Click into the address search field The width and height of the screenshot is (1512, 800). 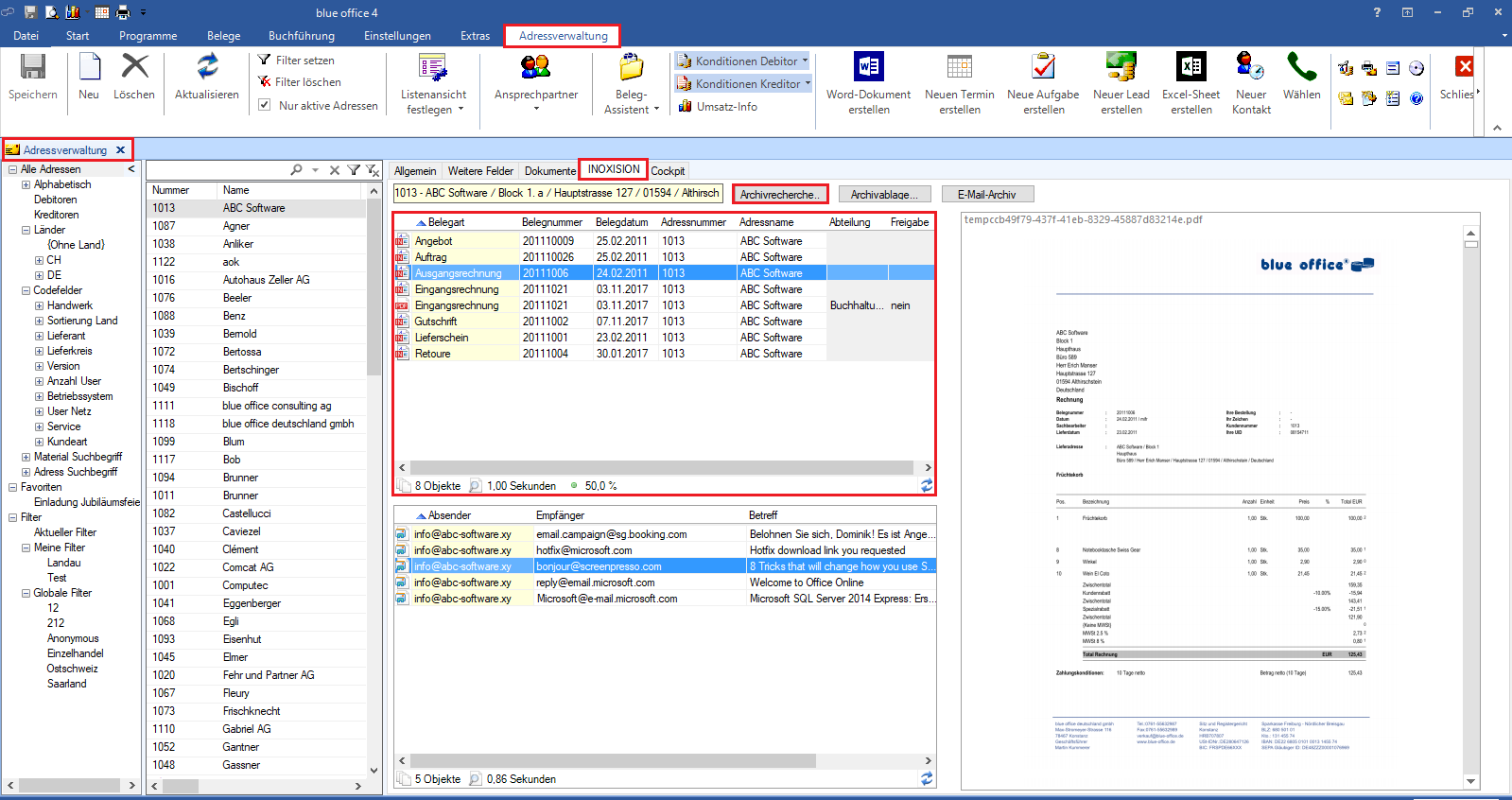217,170
